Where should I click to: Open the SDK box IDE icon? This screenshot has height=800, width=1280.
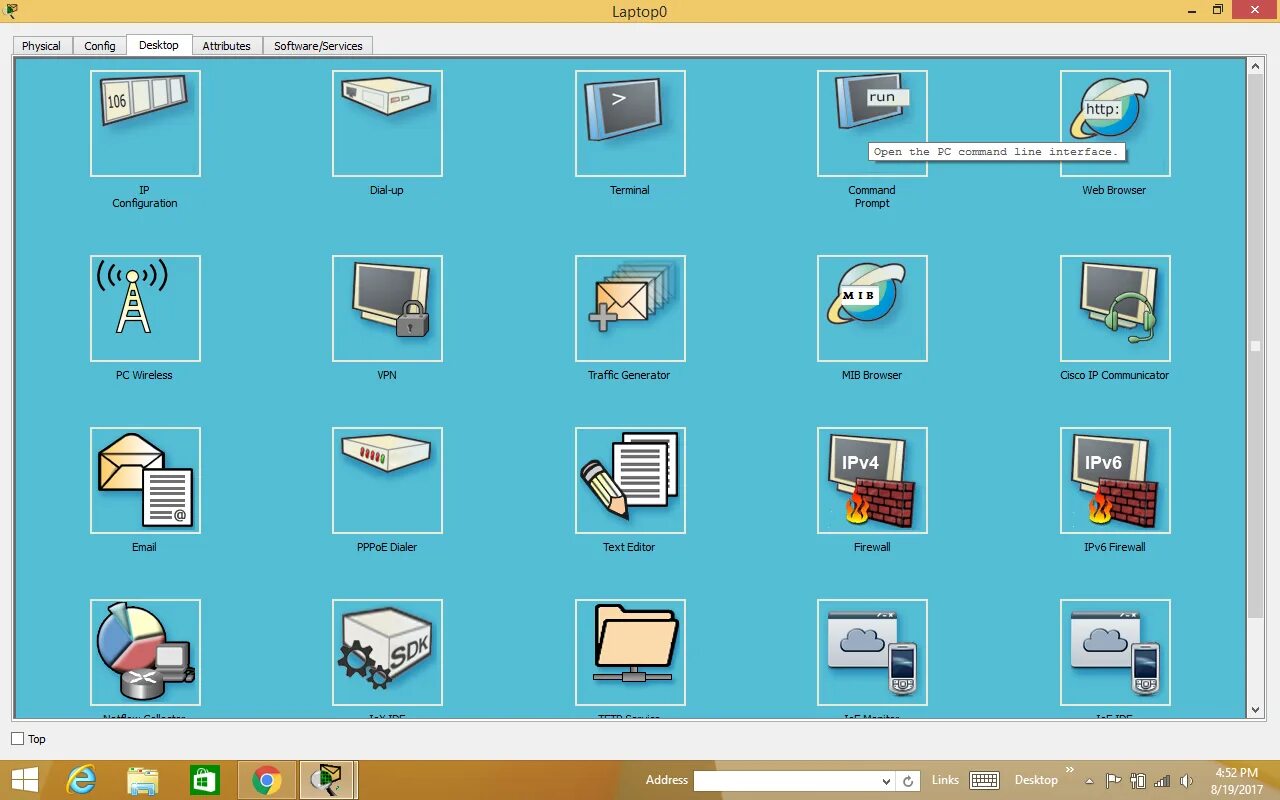387,652
